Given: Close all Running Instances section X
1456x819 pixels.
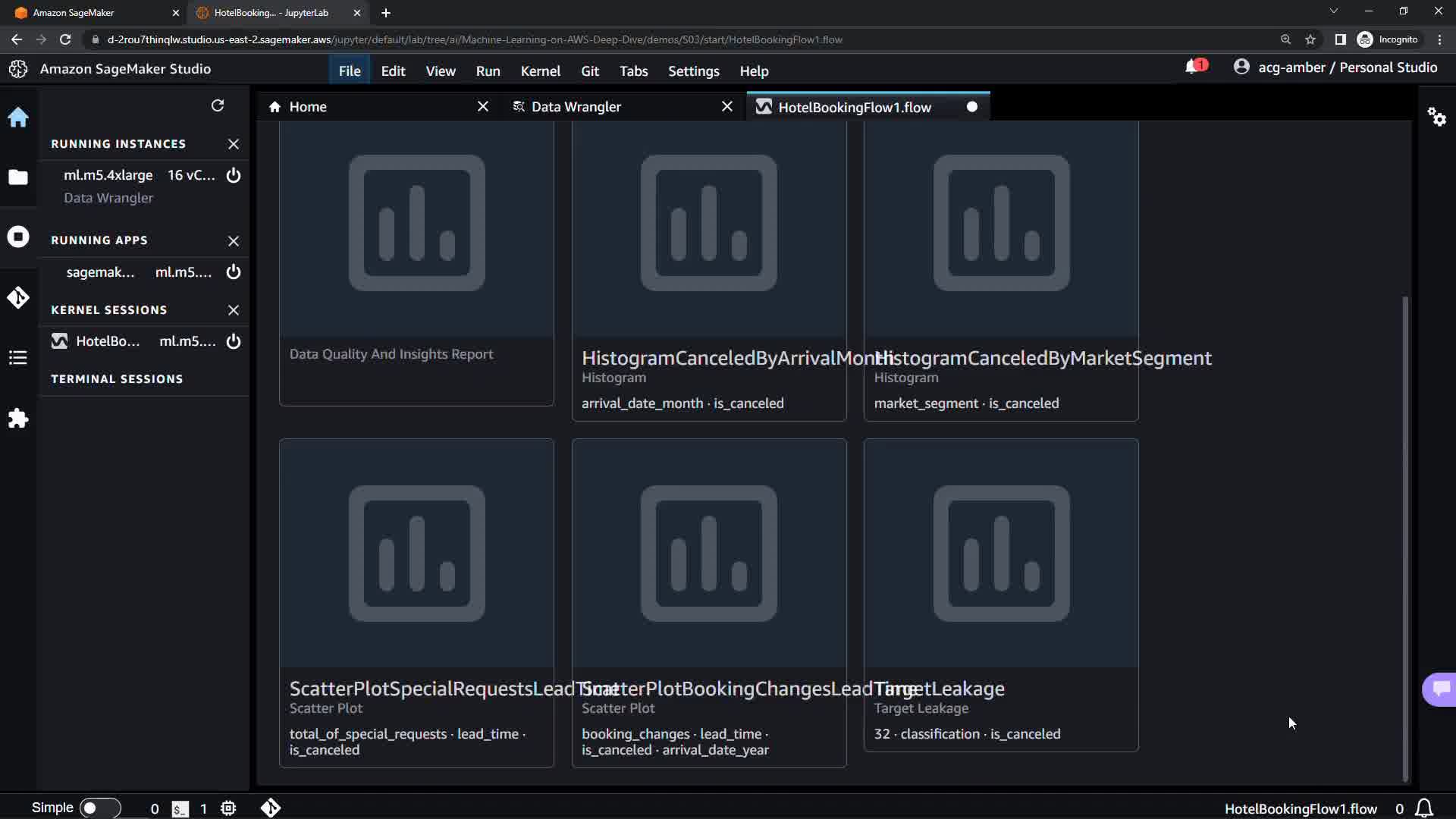Looking at the screenshot, I should click(x=234, y=144).
